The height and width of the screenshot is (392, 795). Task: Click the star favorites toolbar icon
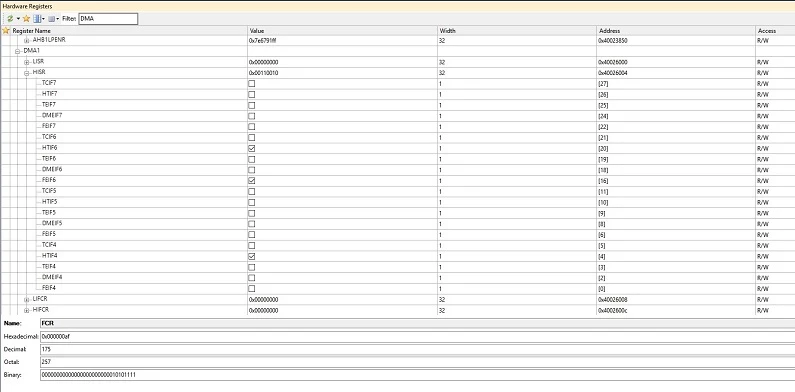point(26,19)
